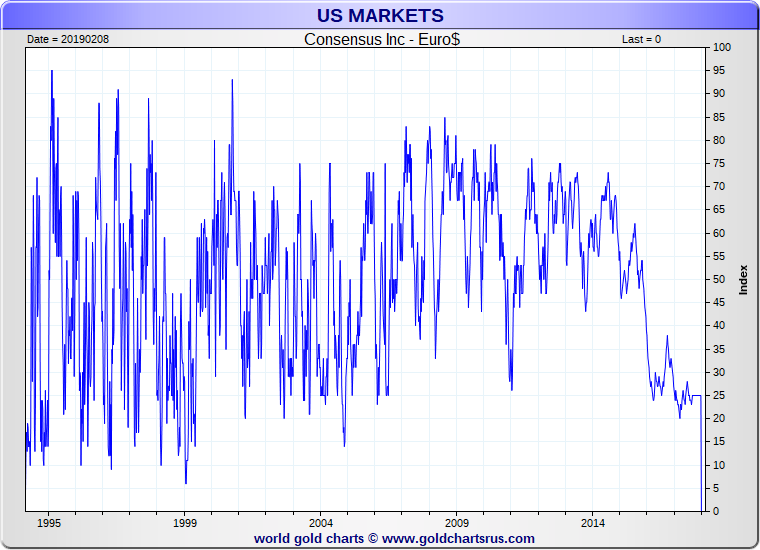Image resolution: width=760 pixels, height=550 pixels.
Task: Click the 5 value on the y-axis
Action: coord(716,488)
